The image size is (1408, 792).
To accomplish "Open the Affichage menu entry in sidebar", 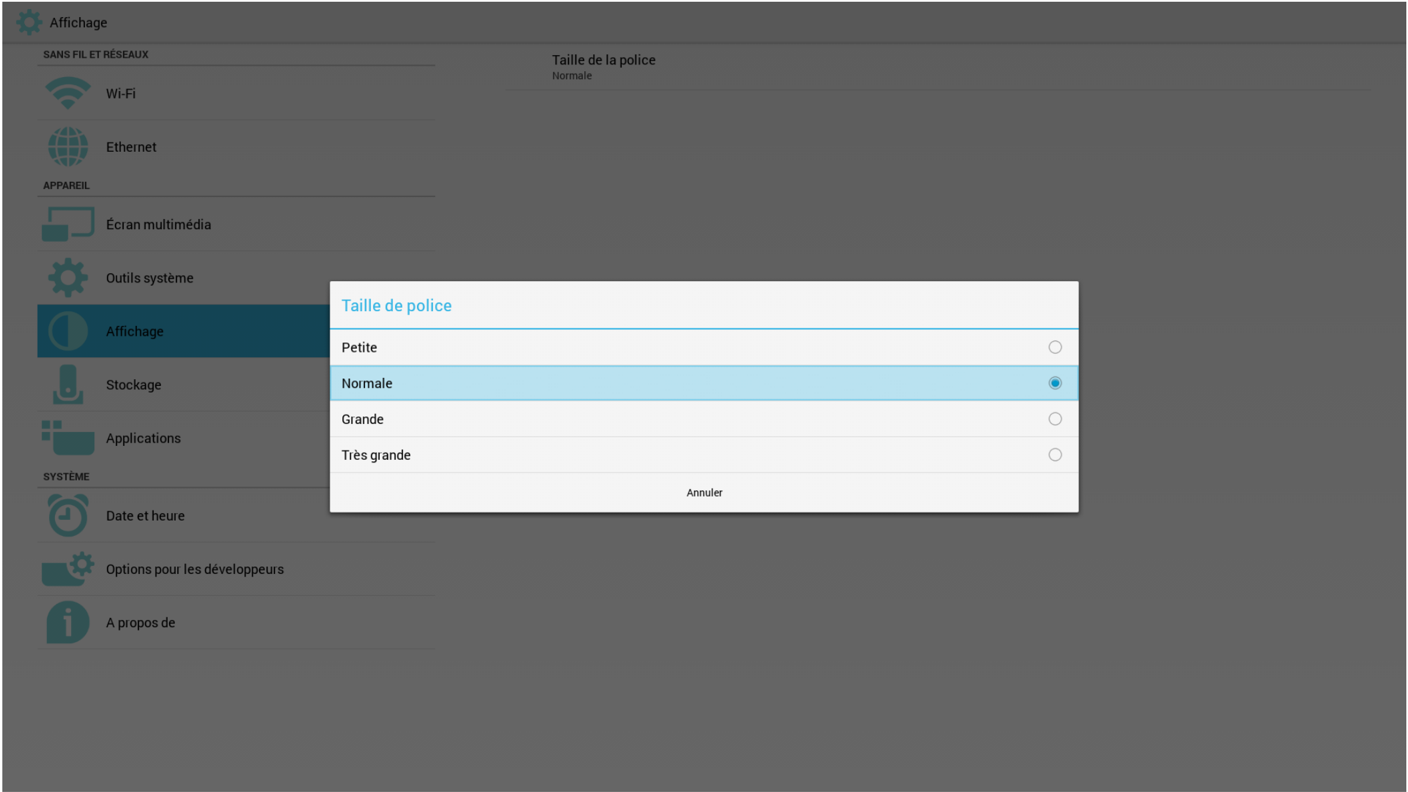I will (x=184, y=331).
